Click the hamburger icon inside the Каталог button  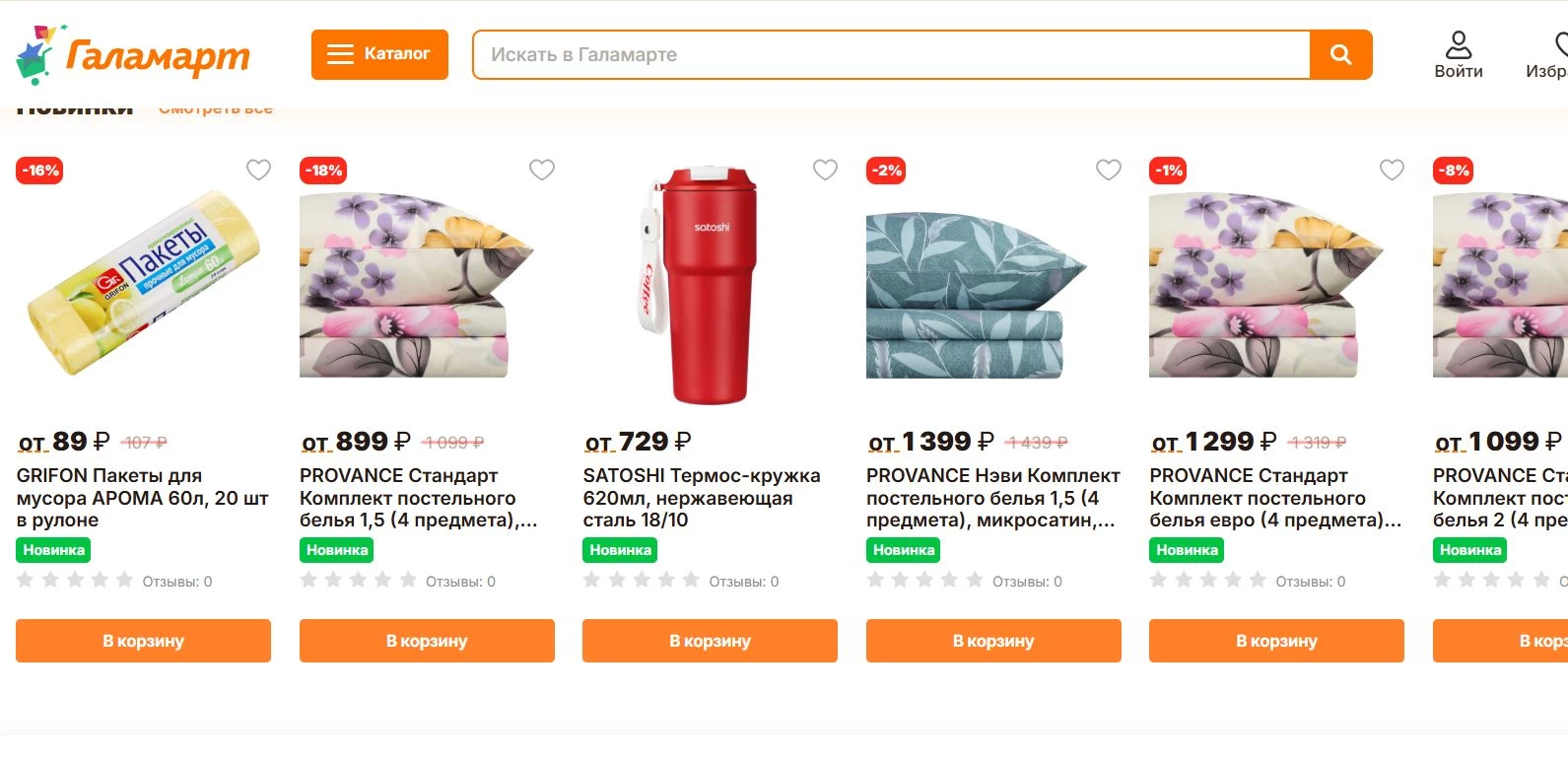[x=340, y=55]
